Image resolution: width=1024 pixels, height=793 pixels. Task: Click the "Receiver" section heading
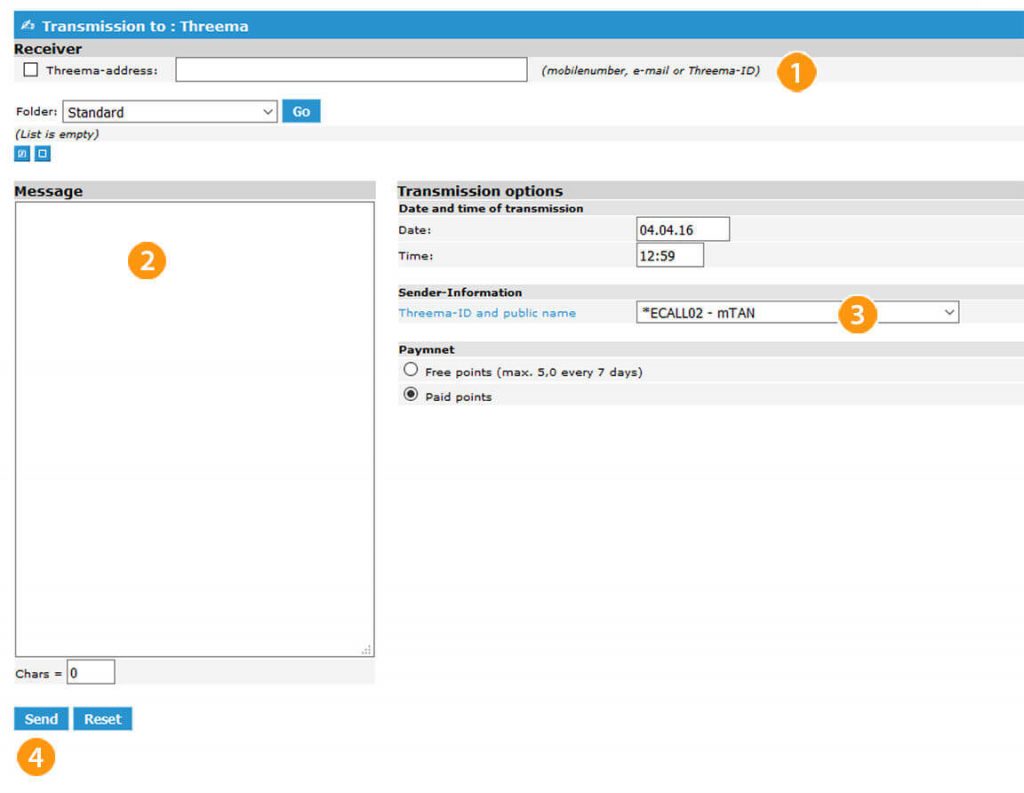pos(48,48)
